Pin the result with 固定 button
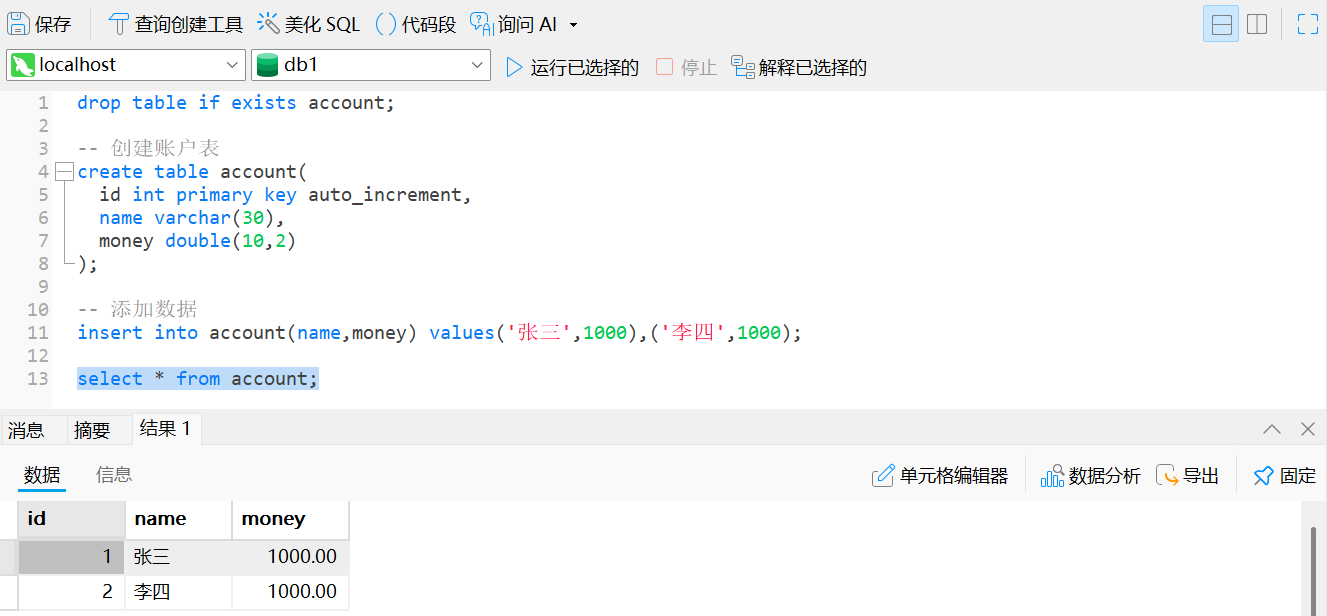Viewport: 1327px width, 616px height. 1285,476
